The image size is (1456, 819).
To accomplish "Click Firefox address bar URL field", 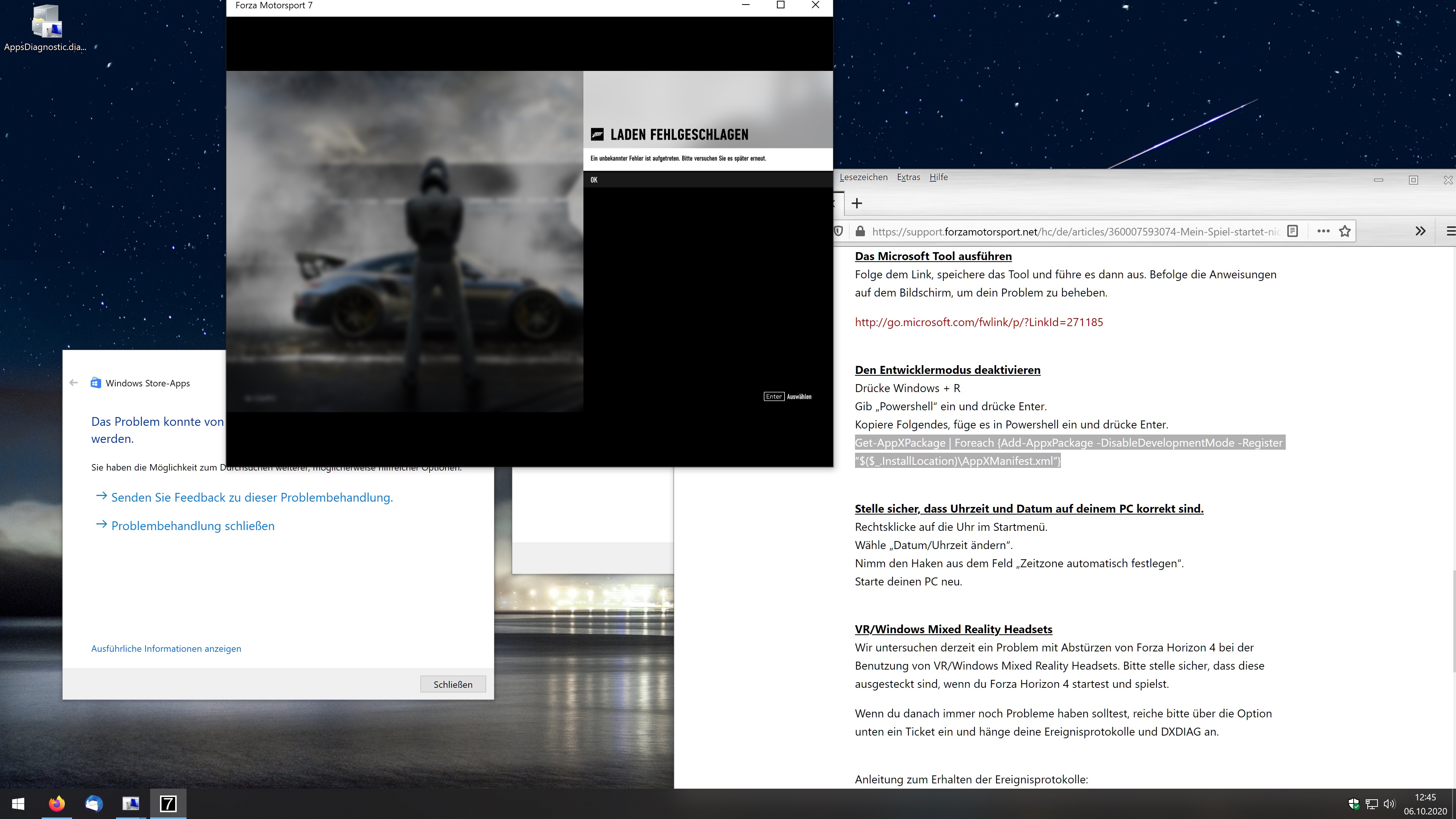I will pyautogui.click(x=1074, y=232).
